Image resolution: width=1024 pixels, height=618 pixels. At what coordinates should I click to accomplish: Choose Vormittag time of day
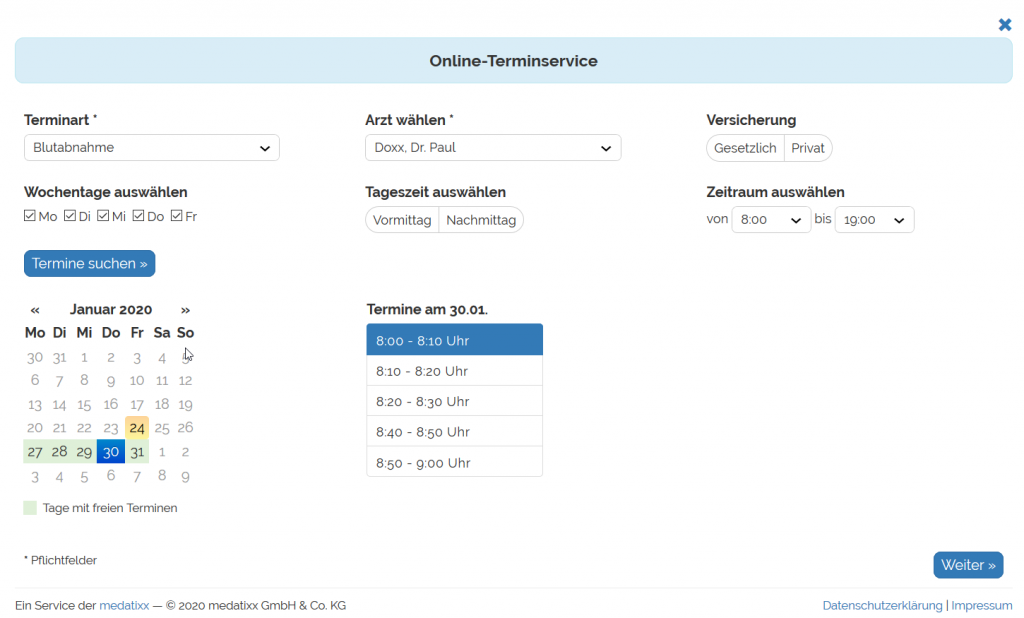[x=402, y=220]
